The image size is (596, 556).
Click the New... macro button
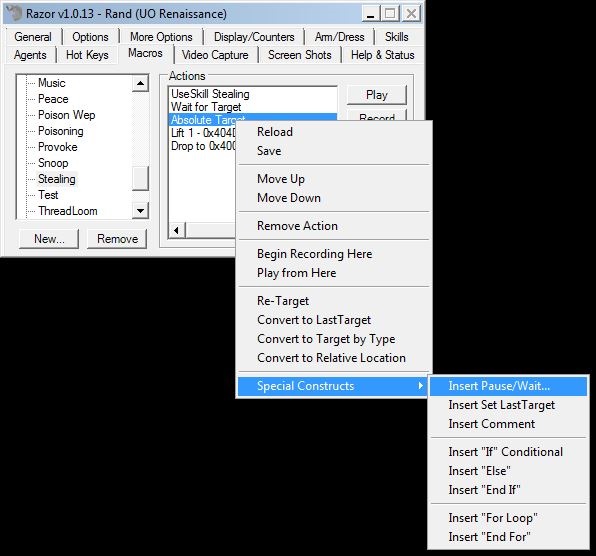[49, 239]
